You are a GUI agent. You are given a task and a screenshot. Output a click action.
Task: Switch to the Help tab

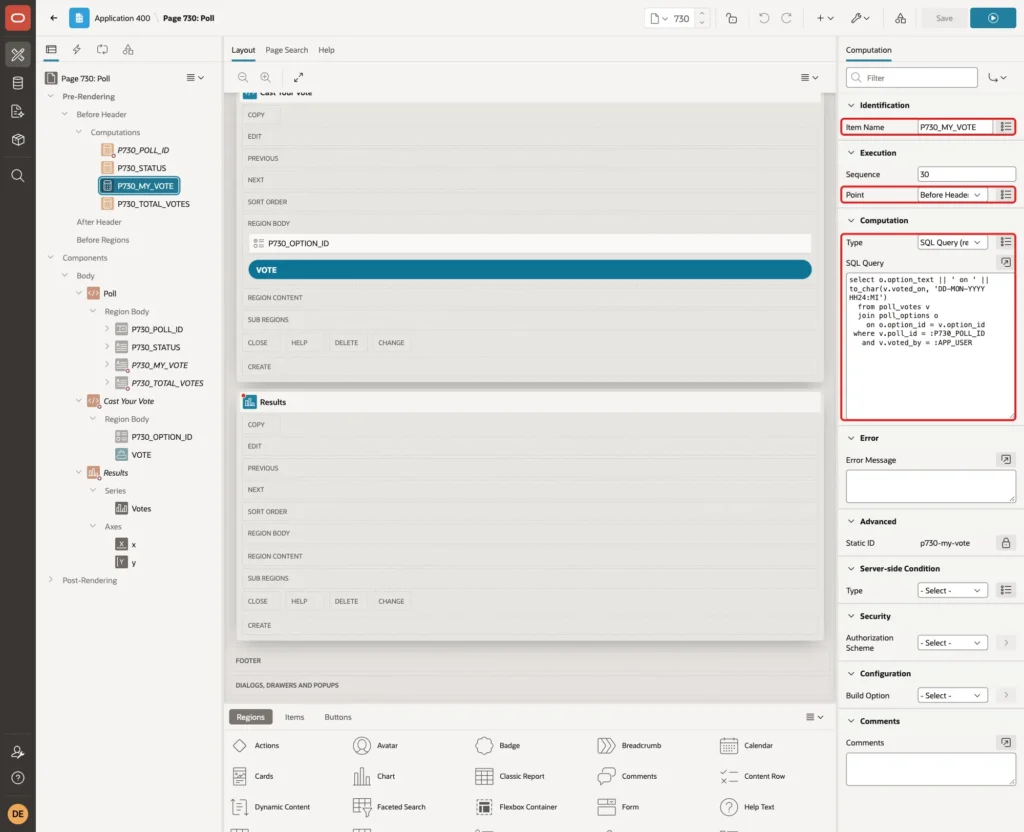click(x=327, y=50)
